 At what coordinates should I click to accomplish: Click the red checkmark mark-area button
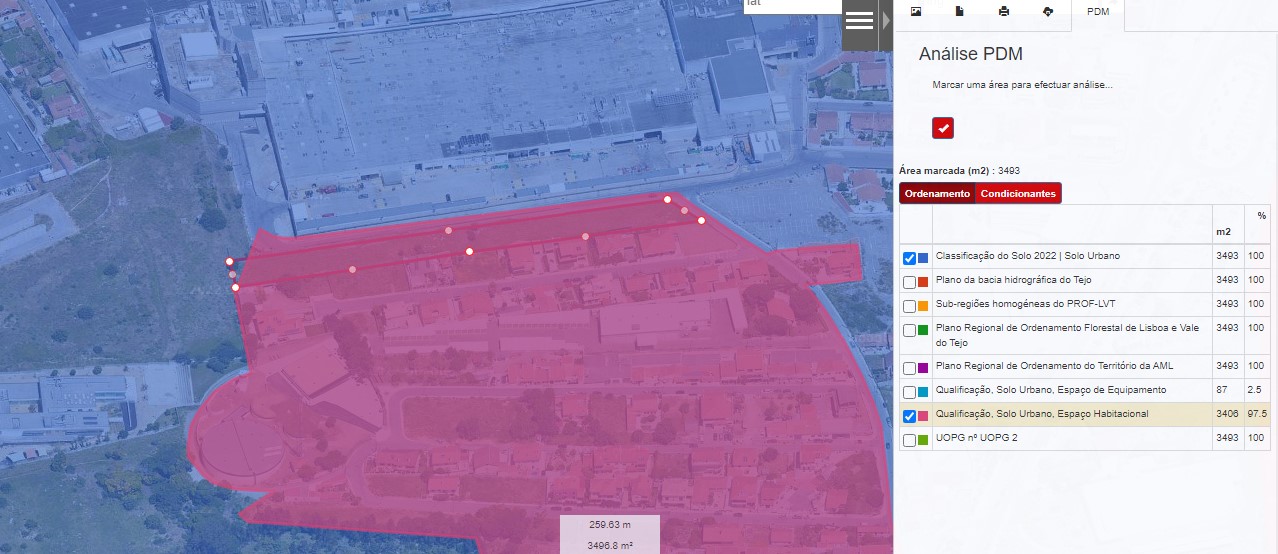click(943, 128)
